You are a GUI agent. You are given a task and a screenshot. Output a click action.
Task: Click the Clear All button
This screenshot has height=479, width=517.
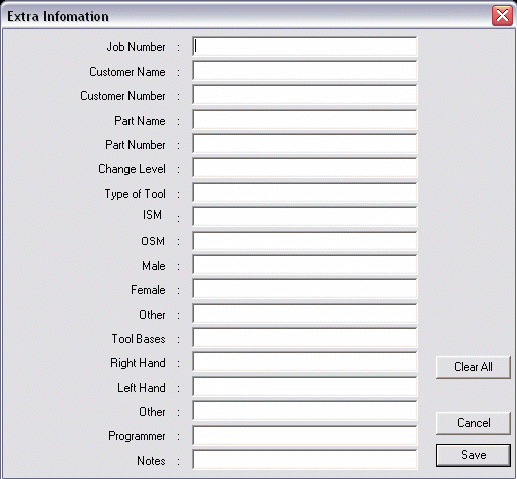pyautogui.click(x=473, y=367)
